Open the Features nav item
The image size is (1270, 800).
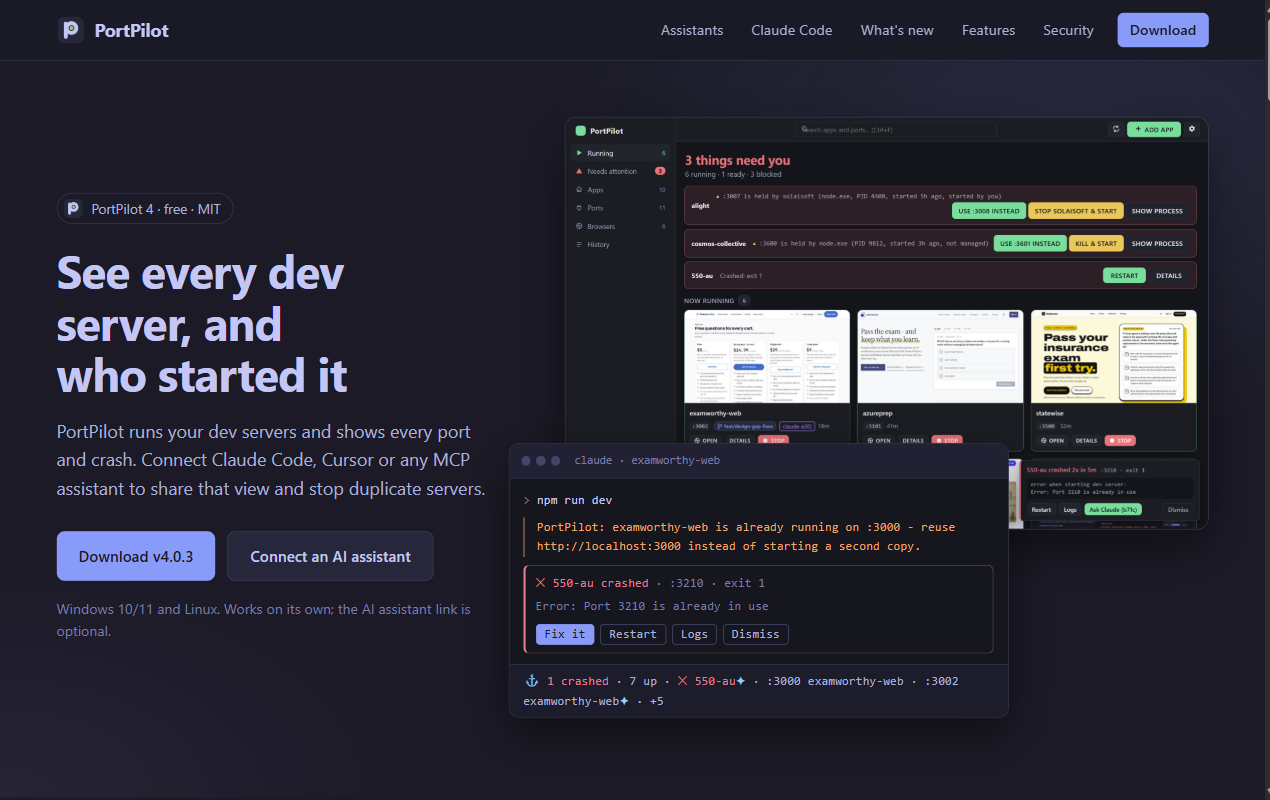[x=988, y=30]
